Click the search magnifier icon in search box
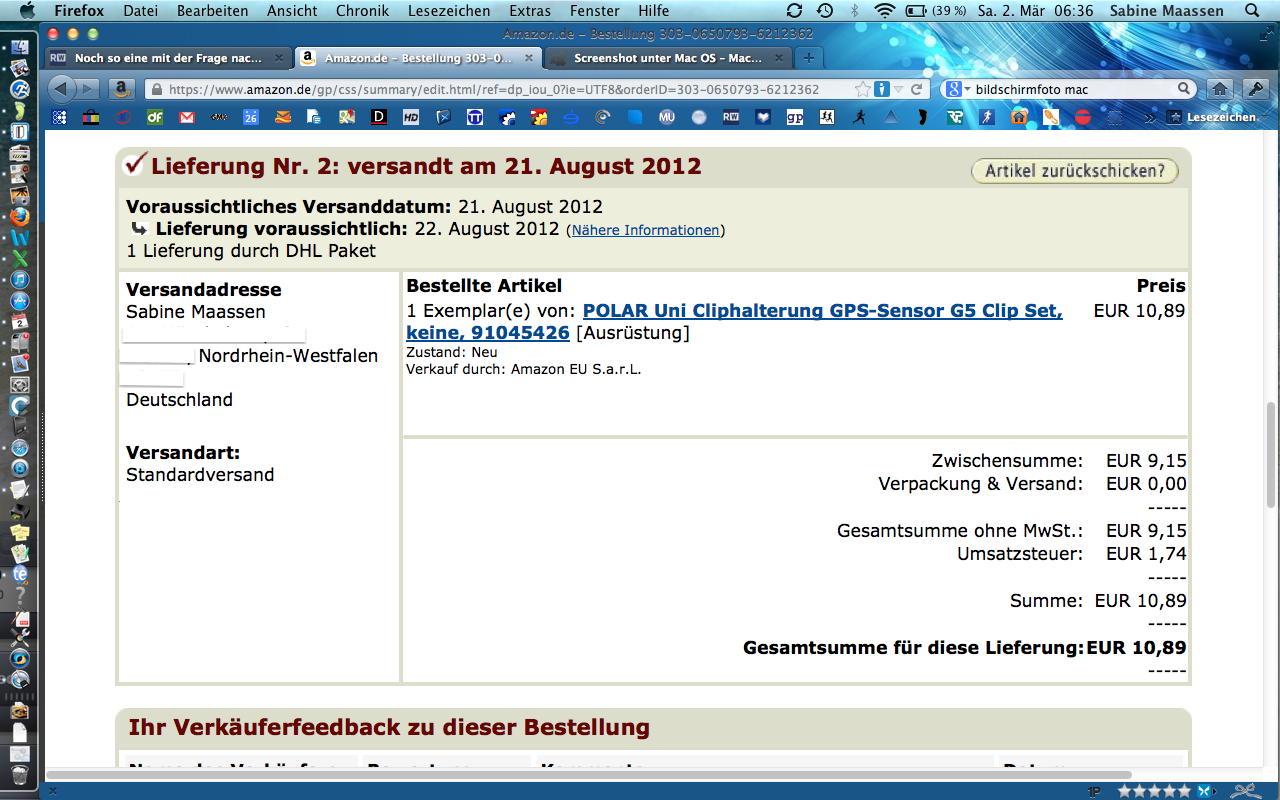Screen dimensions: 1280x800 pyautogui.click(x=1183, y=89)
